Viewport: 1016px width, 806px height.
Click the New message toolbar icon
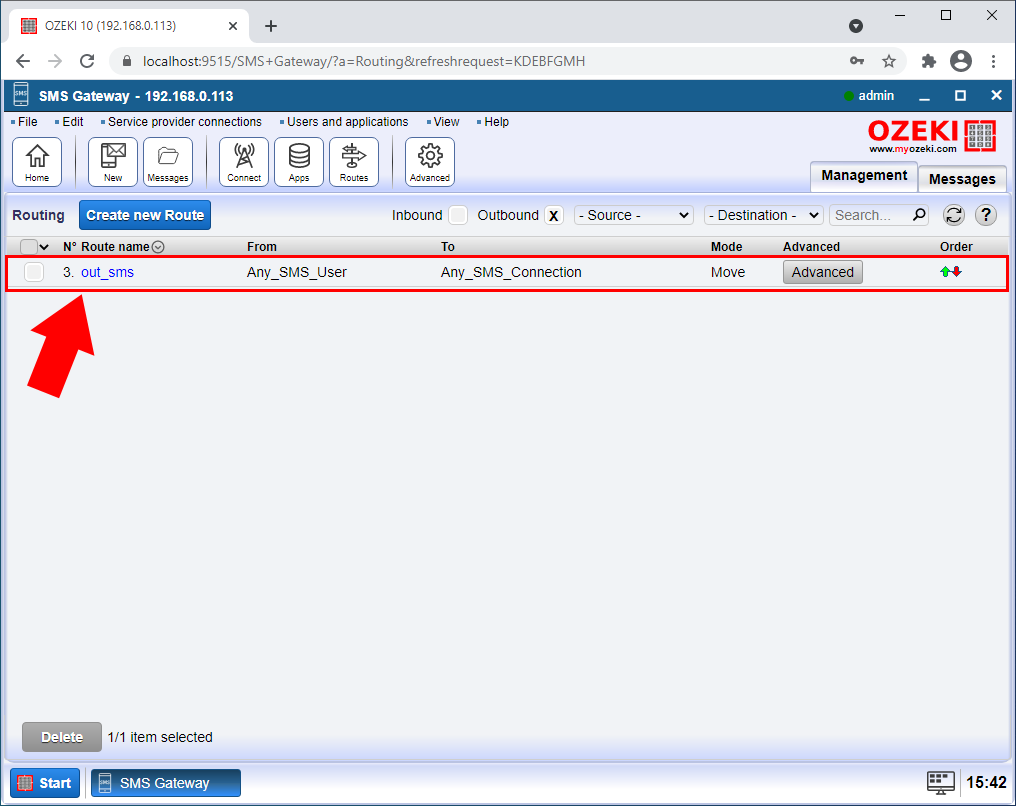click(x=113, y=162)
